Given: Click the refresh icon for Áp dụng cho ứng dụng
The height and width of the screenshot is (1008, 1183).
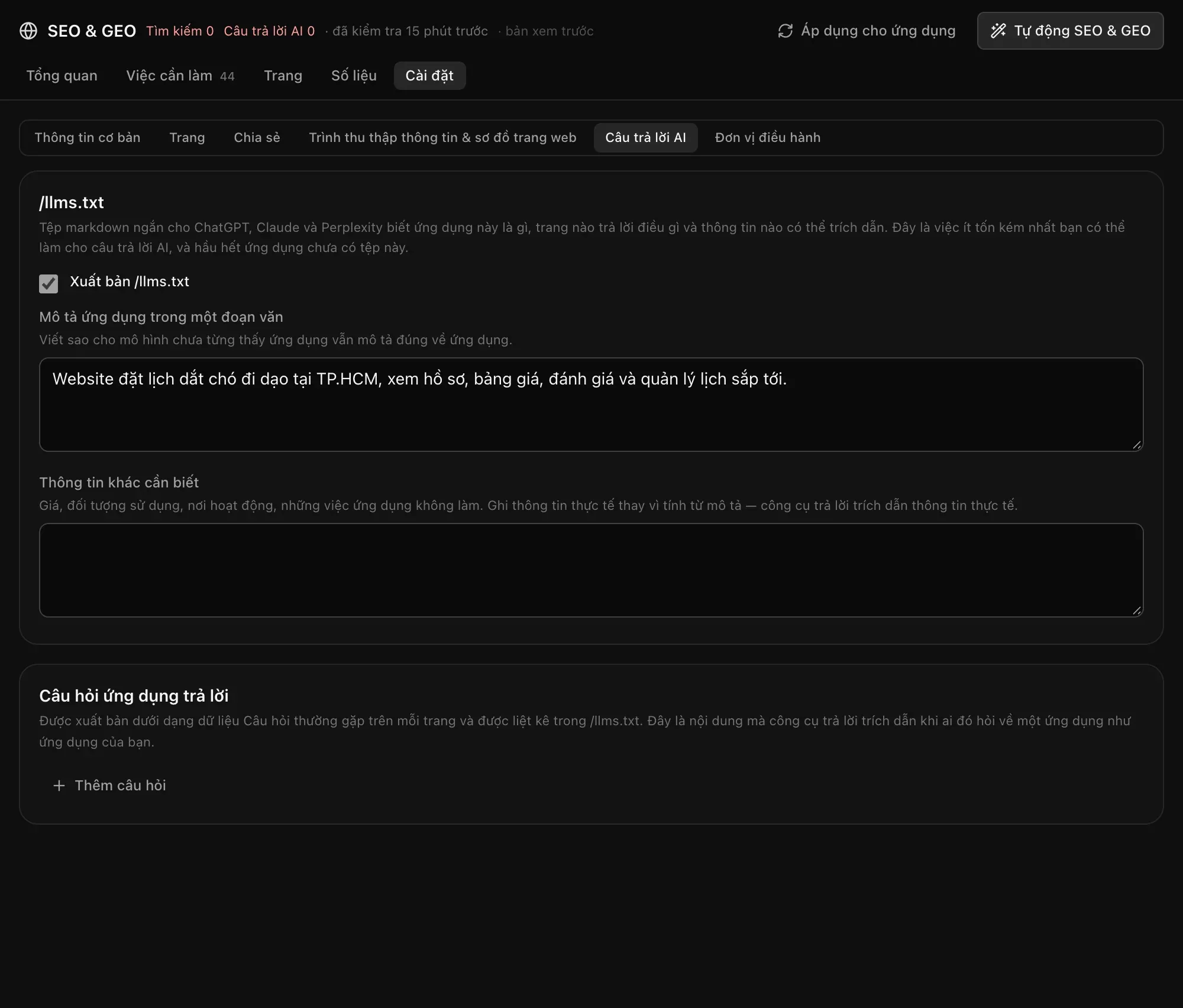Looking at the screenshot, I should tap(785, 31).
